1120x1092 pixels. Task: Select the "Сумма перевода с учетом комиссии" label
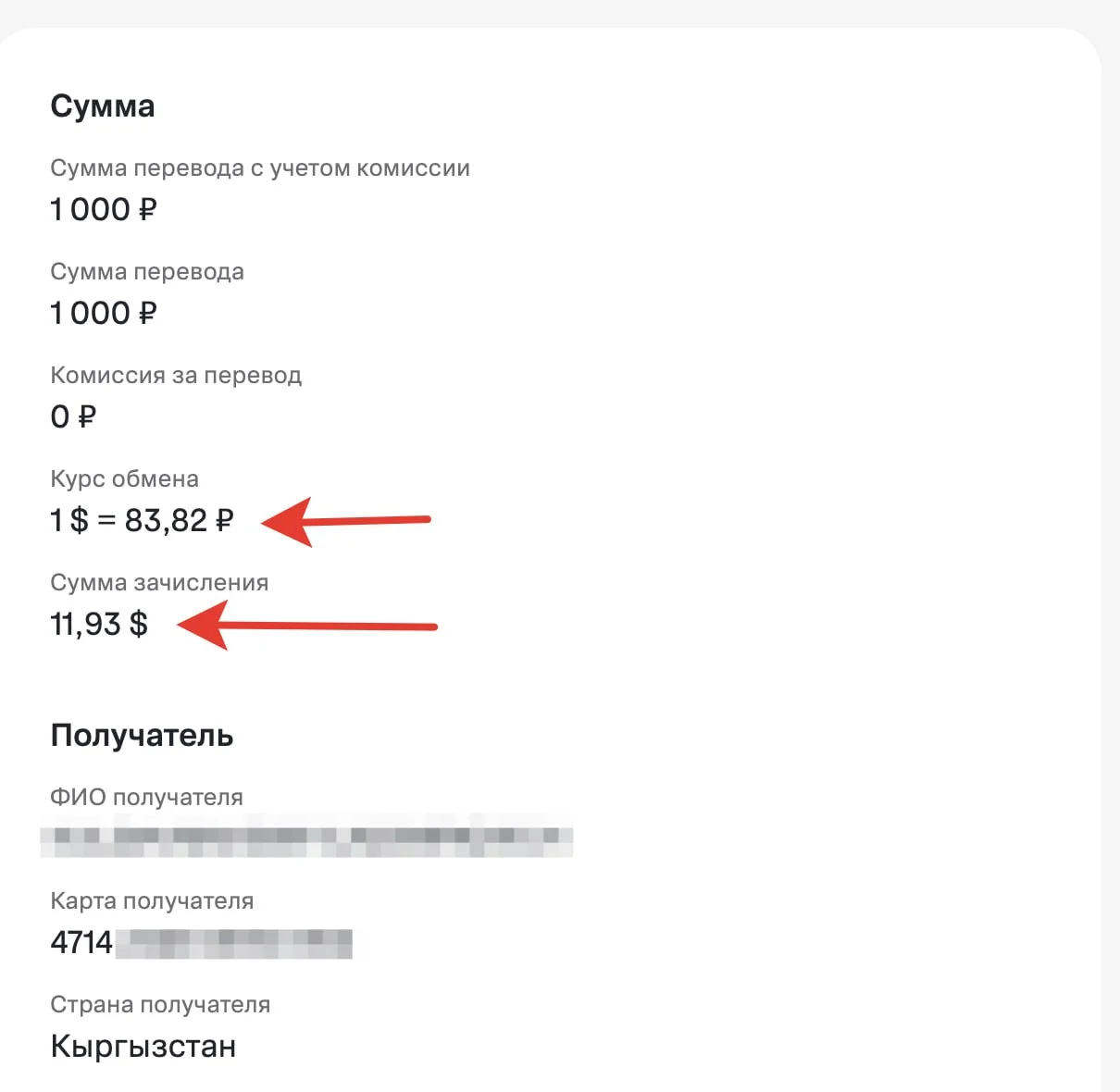click(x=260, y=168)
